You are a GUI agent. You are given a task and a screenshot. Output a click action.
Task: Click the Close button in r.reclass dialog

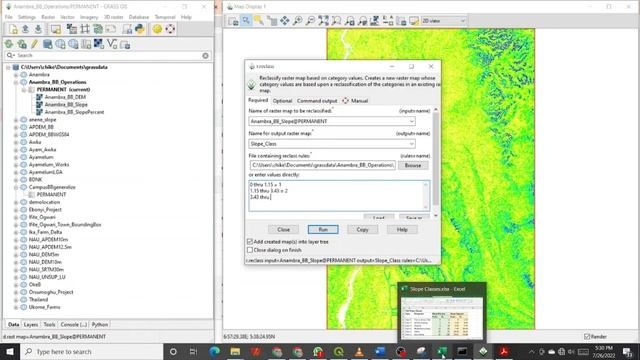click(283, 229)
